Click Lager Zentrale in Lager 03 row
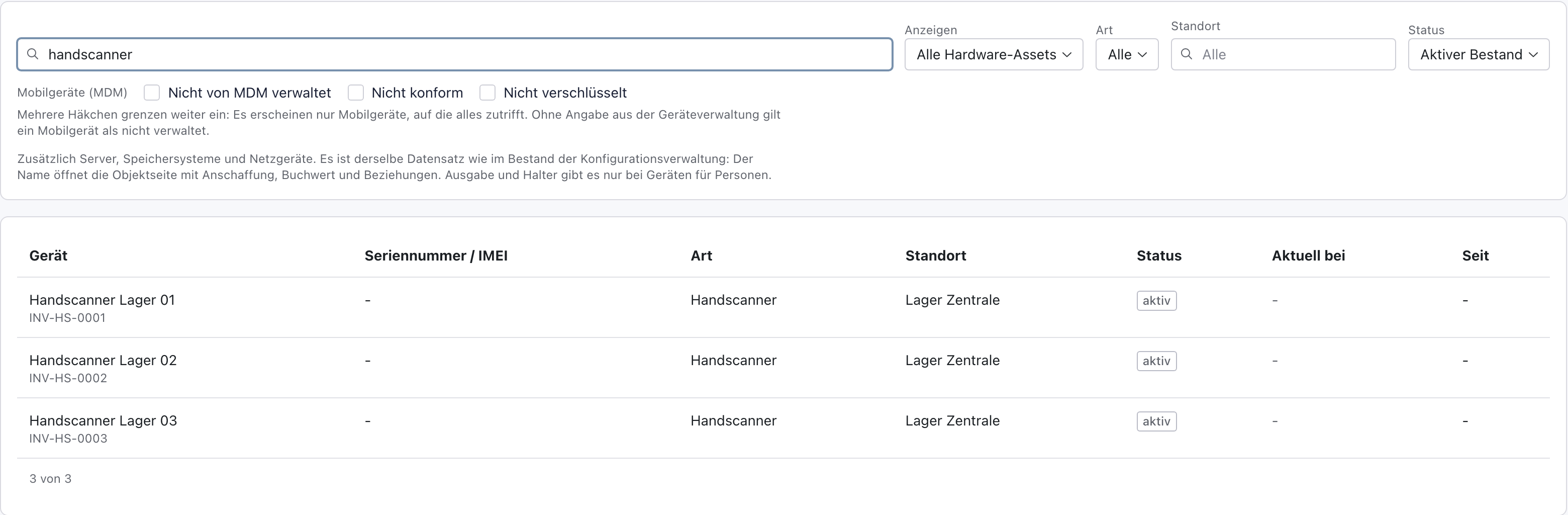The image size is (1568, 515). (952, 420)
